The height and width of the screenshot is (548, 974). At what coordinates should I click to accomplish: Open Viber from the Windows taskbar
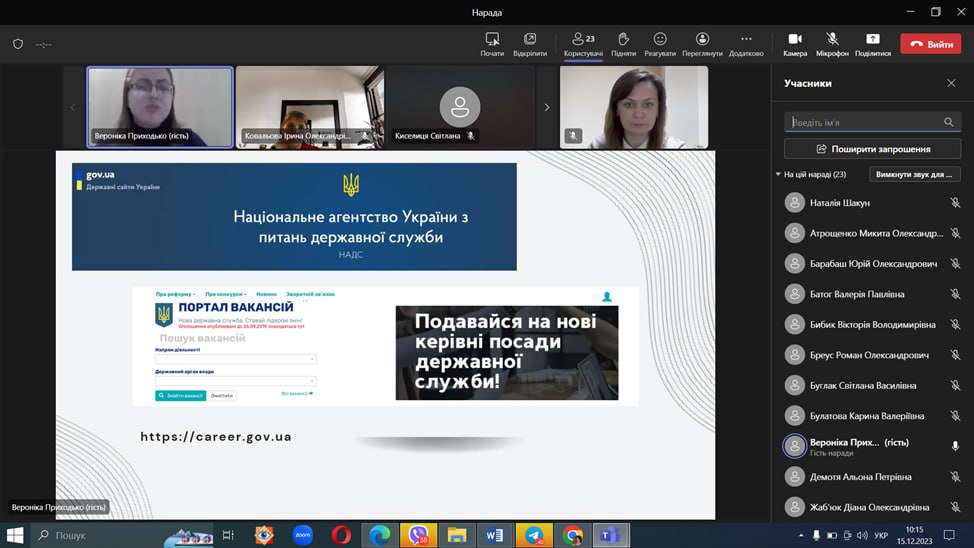[418, 535]
